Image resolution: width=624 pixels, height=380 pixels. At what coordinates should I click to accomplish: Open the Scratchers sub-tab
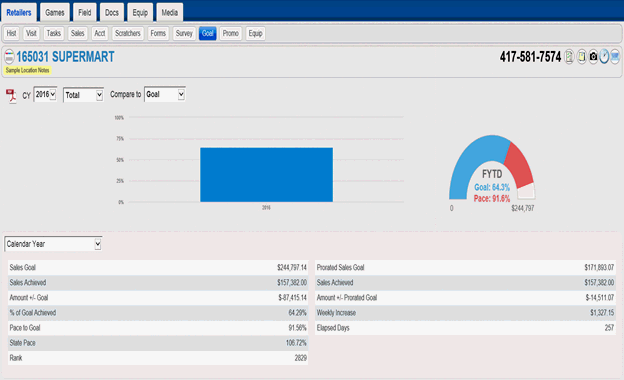pyautogui.click(x=128, y=33)
